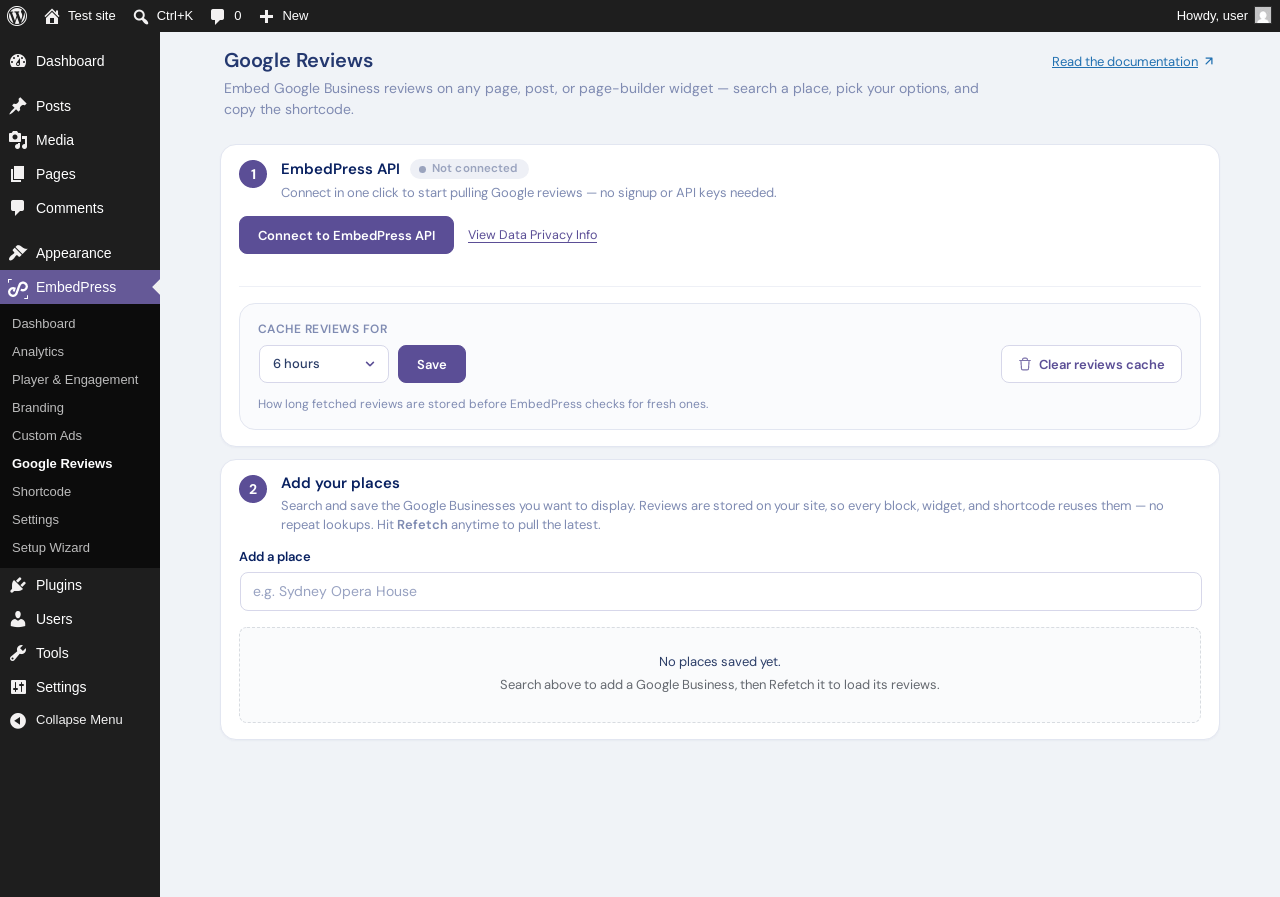Click the Plugins plug icon
The width and height of the screenshot is (1280, 897).
(x=18, y=585)
